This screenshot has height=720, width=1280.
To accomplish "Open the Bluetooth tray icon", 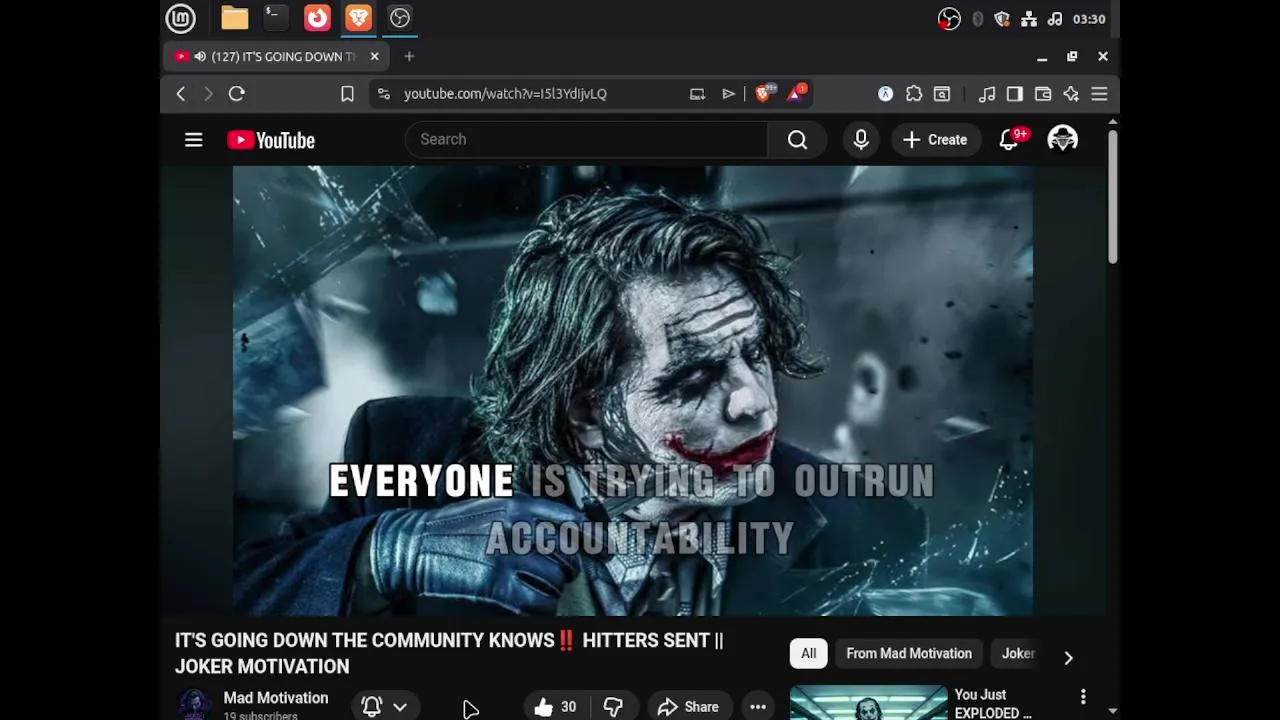I will [x=977, y=19].
